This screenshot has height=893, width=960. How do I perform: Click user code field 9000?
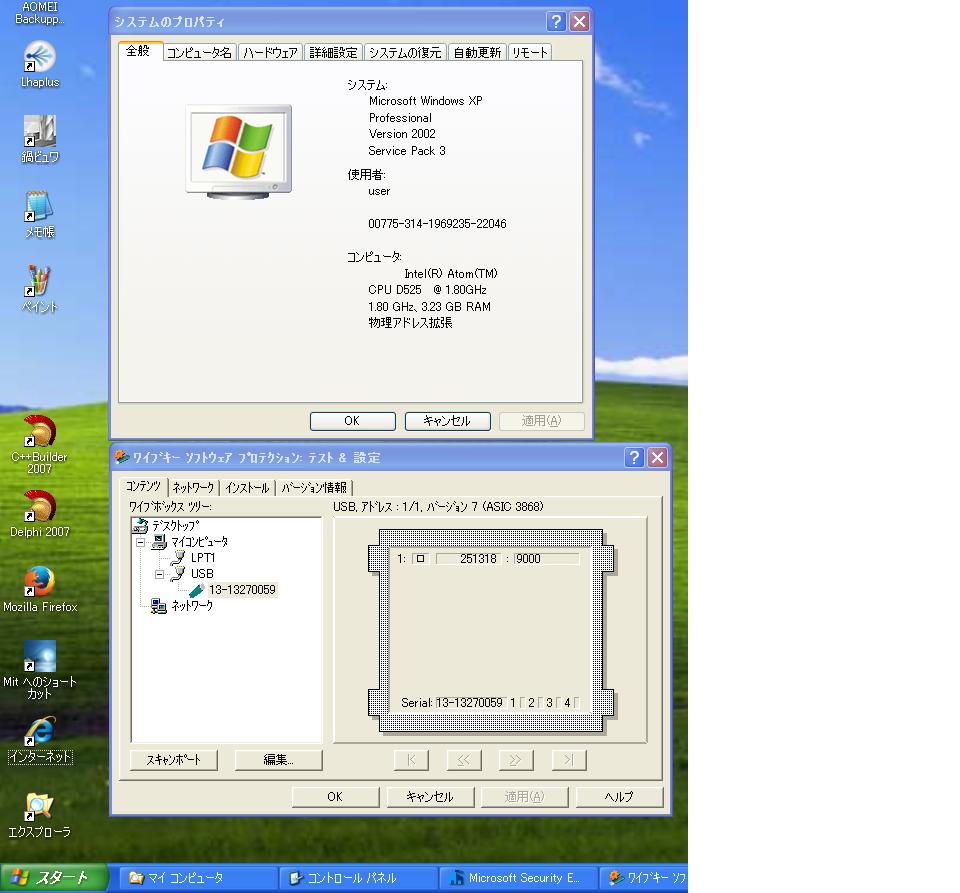pyautogui.click(x=546, y=559)
